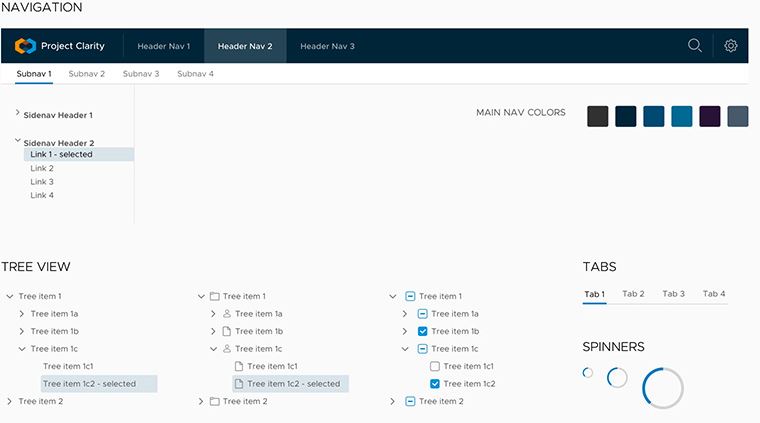Open search with the magnifier icon
This screenshot has height=423, width=760.
[695, 46]
